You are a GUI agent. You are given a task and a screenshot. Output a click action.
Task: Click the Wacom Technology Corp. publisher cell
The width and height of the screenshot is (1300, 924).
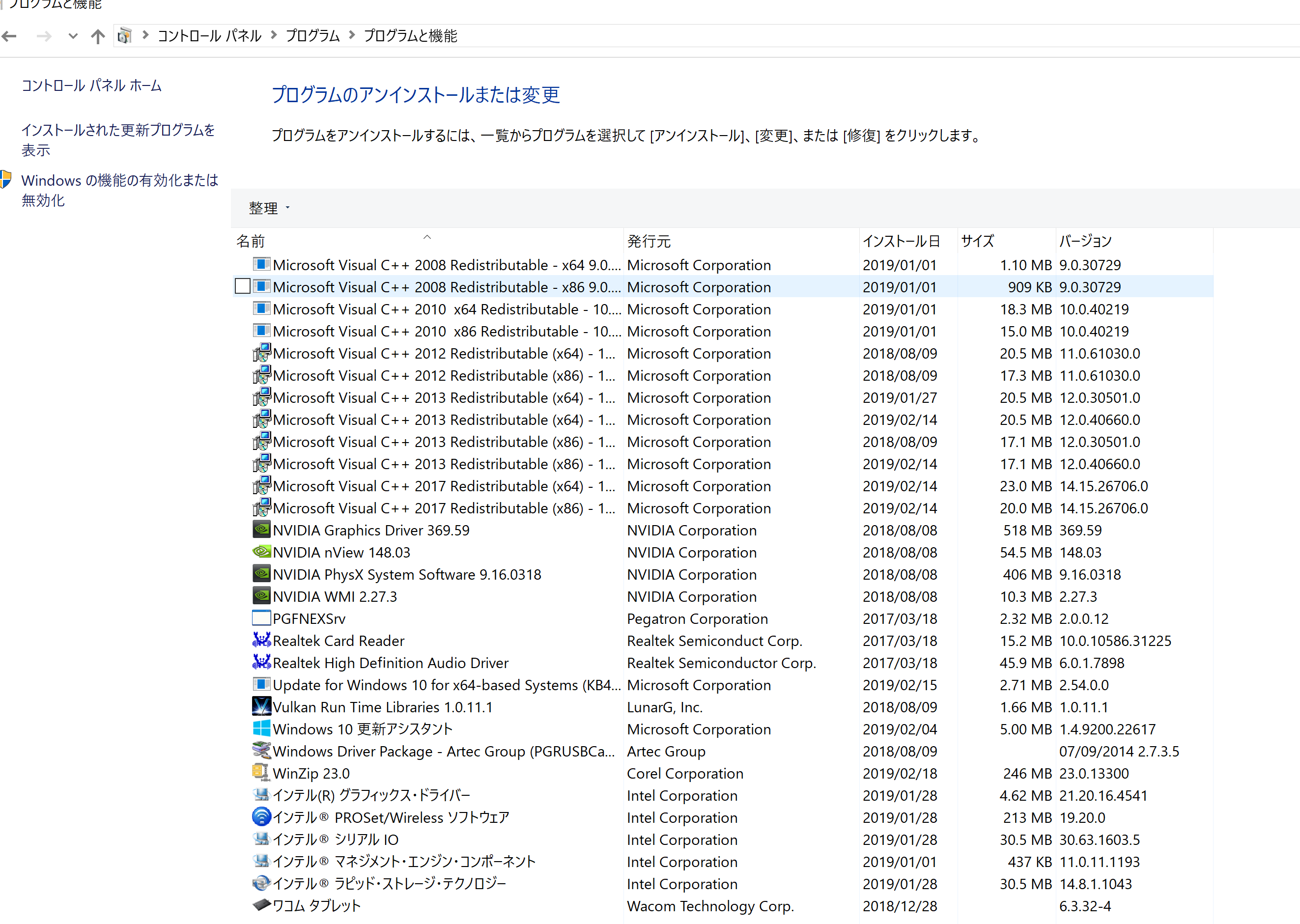(x=710, y=906)
